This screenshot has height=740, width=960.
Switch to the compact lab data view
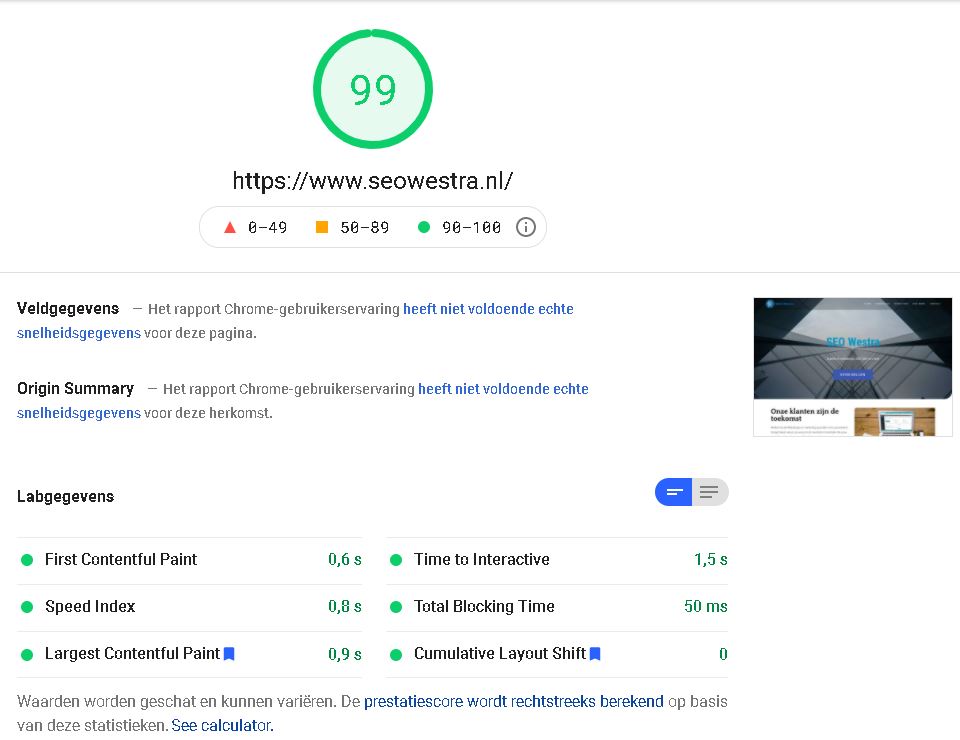[674, 492]
